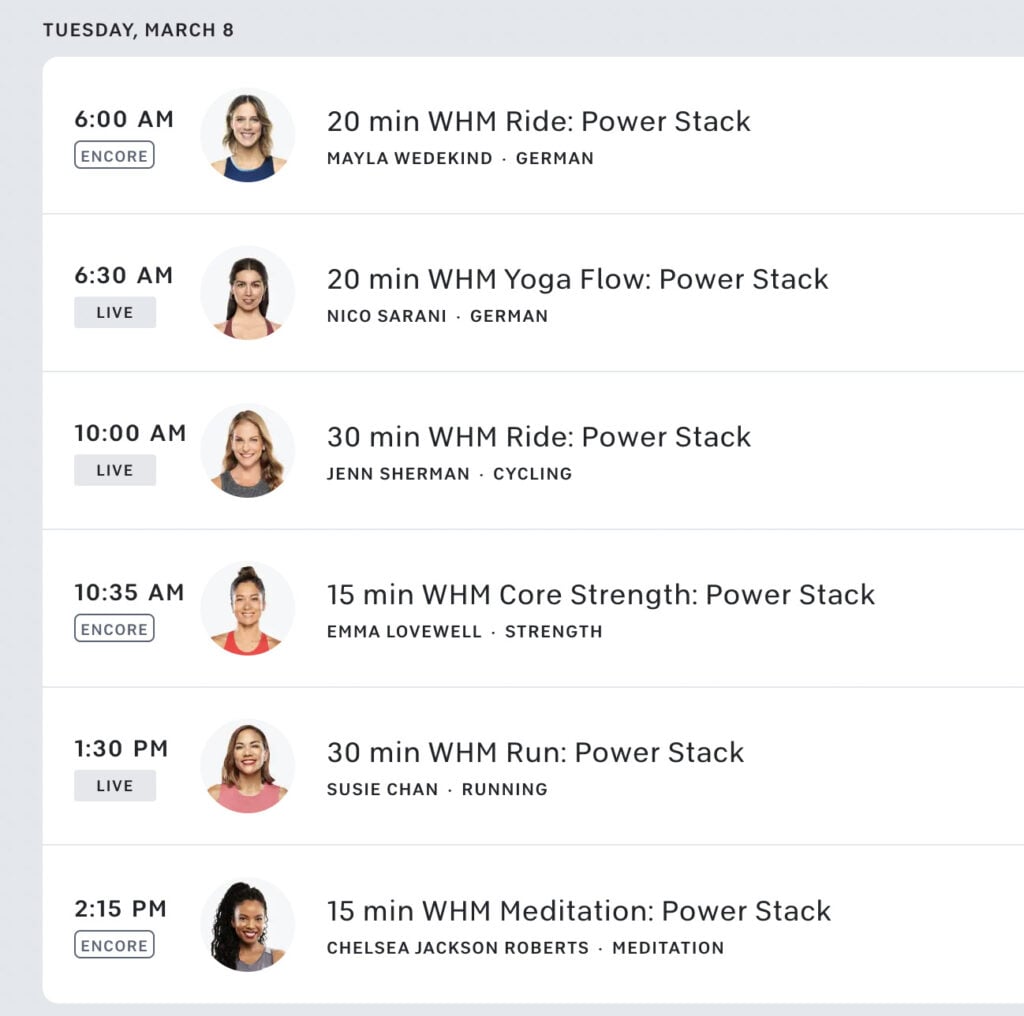Click Mayla Wedekind's instructor avatar
This screenshot has width=1024, height=1016.
click(x=248, y=135)
